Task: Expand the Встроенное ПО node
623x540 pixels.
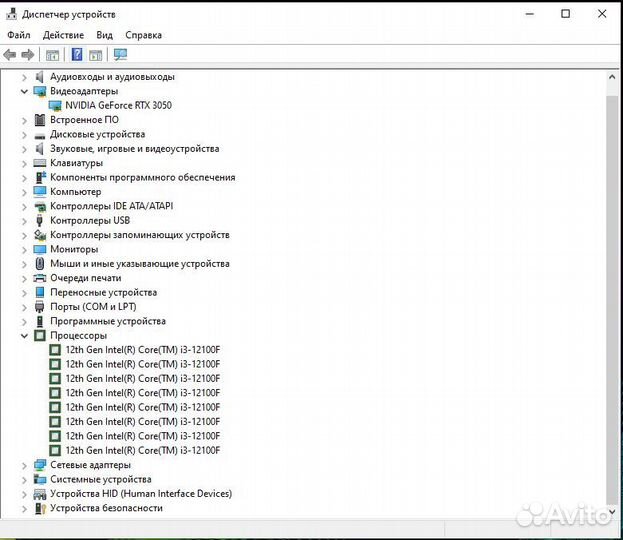Action: point(24,120)
